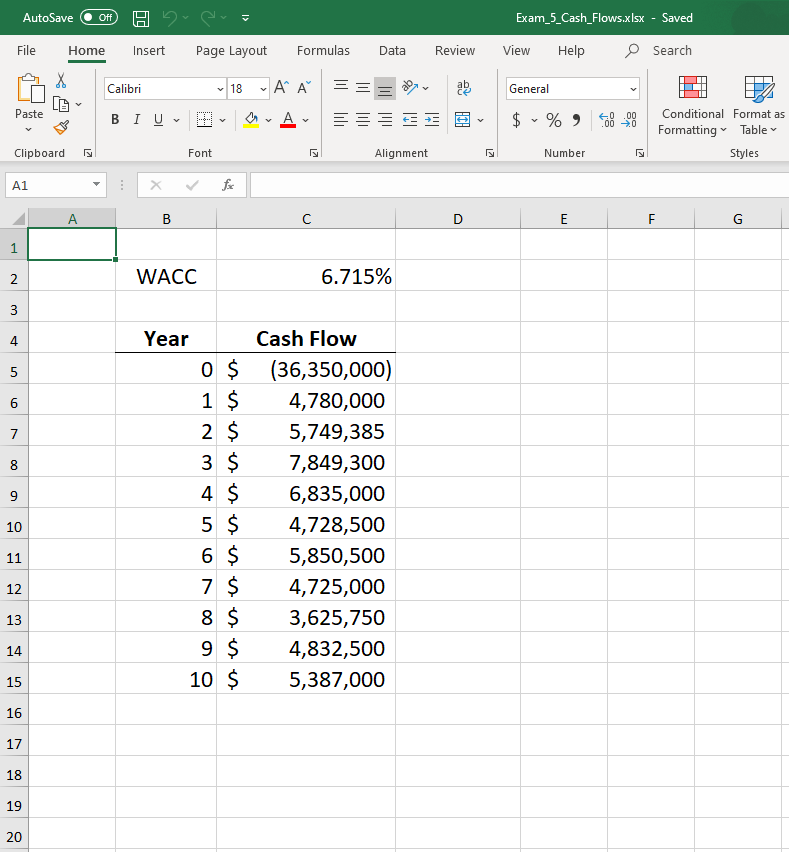Expand the Underline style arrow
Screen dimensions: 789x852
pyautogui.click(x=176, y=120)
